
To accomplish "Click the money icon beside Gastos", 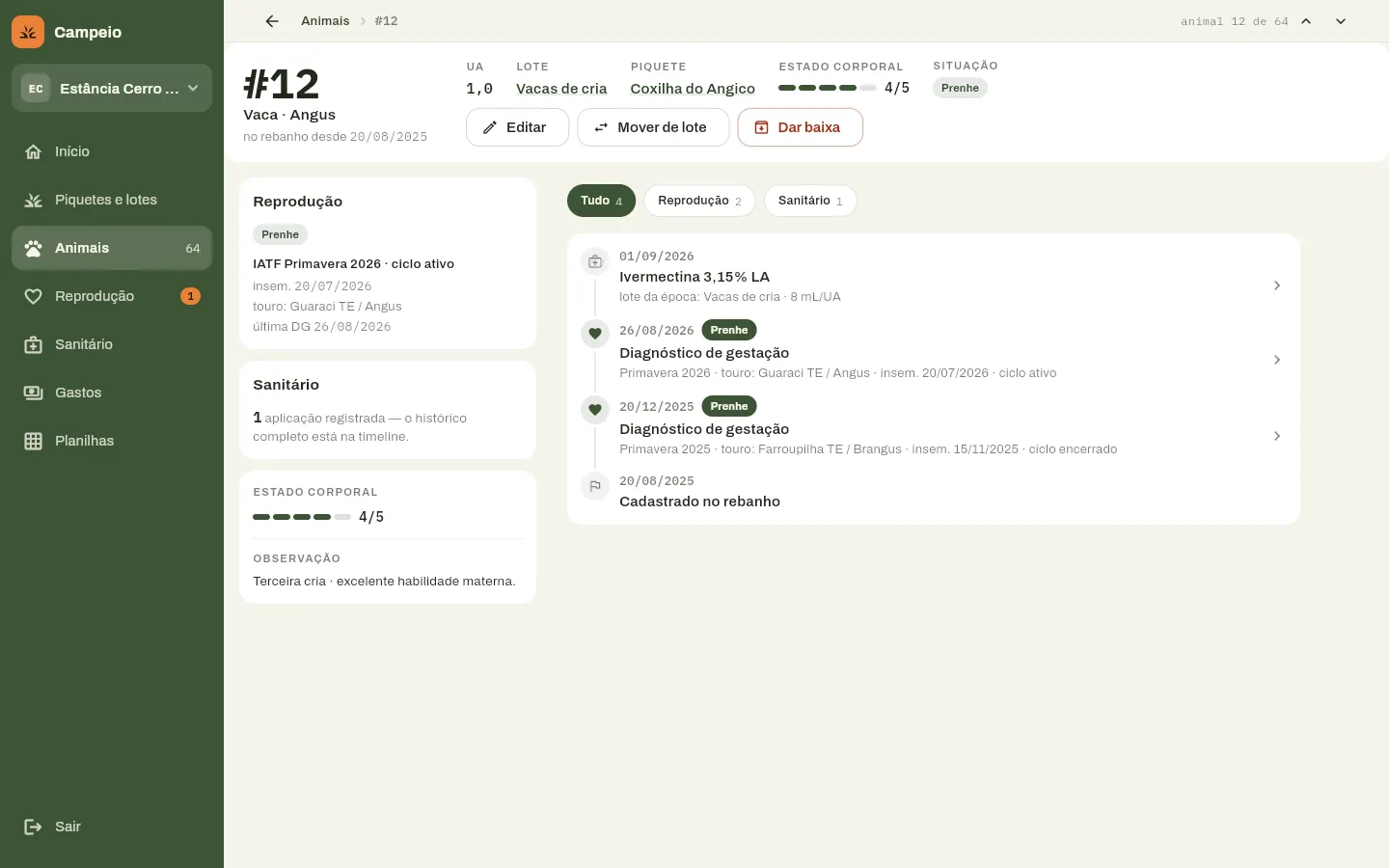I will (33, 393).
